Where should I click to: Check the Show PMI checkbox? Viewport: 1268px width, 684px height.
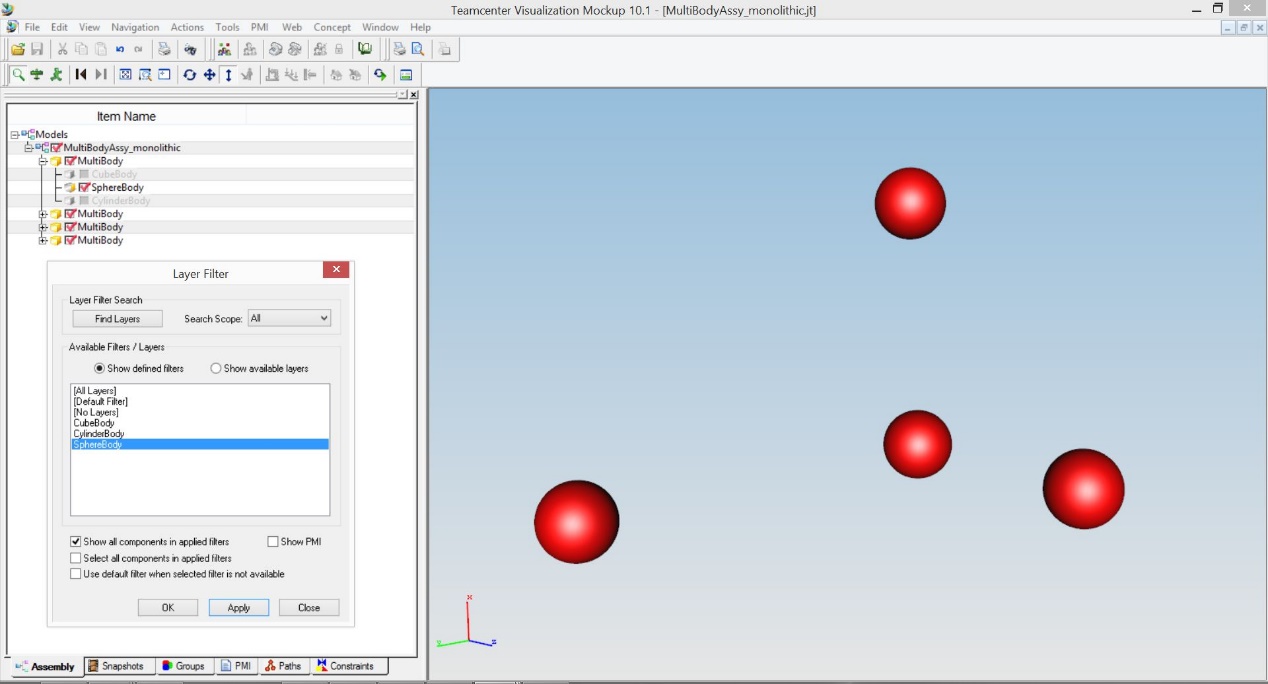coord(273,542)
